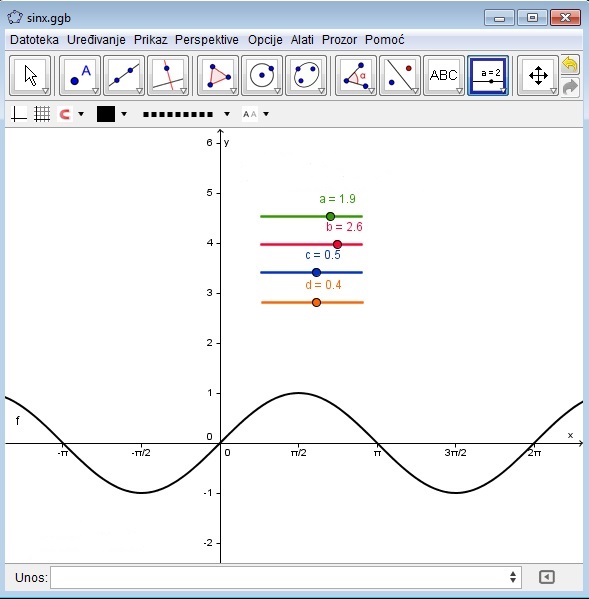The height and width of the screenshot is (599, 589).
Task: Select the Angle measurement tool
Action: coord(356,75)
